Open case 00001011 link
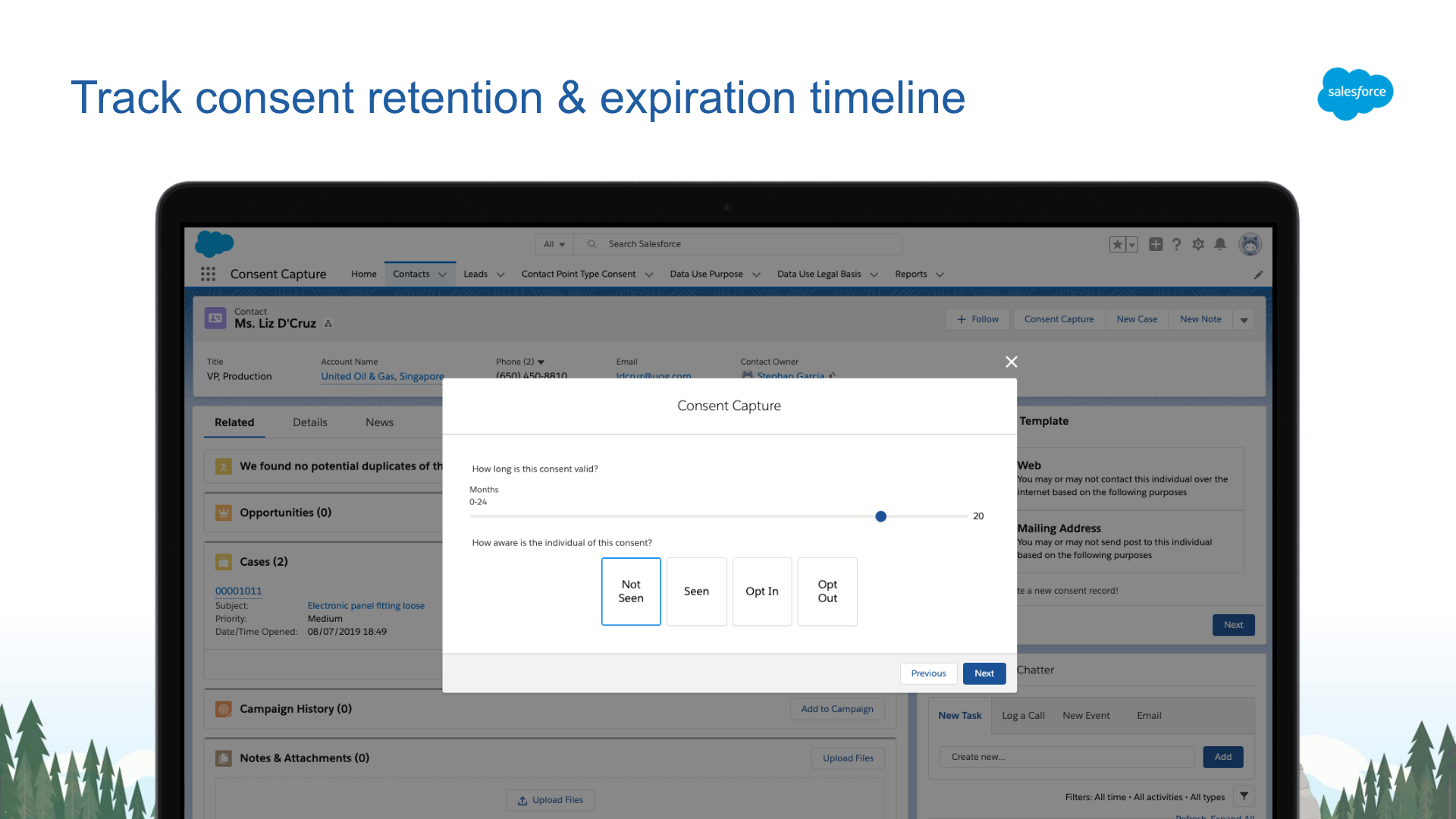Image resolution: width=1456 pixels, height=819 pixels. click(238, 591)
